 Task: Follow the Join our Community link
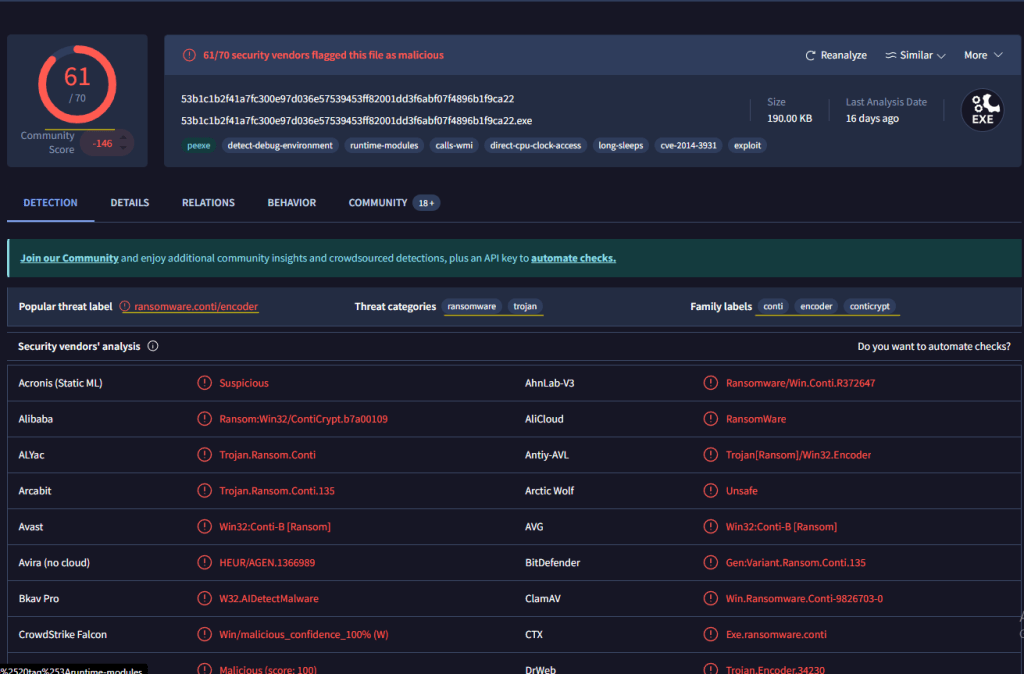[69, 258]
